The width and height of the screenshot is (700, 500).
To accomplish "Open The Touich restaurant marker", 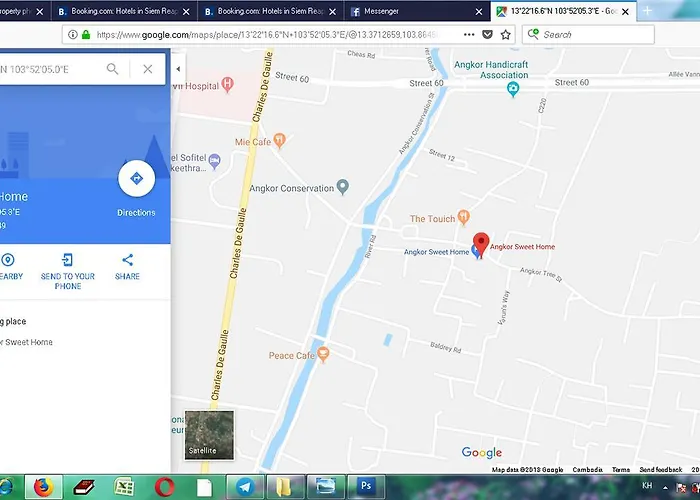I will pos(464,217).
